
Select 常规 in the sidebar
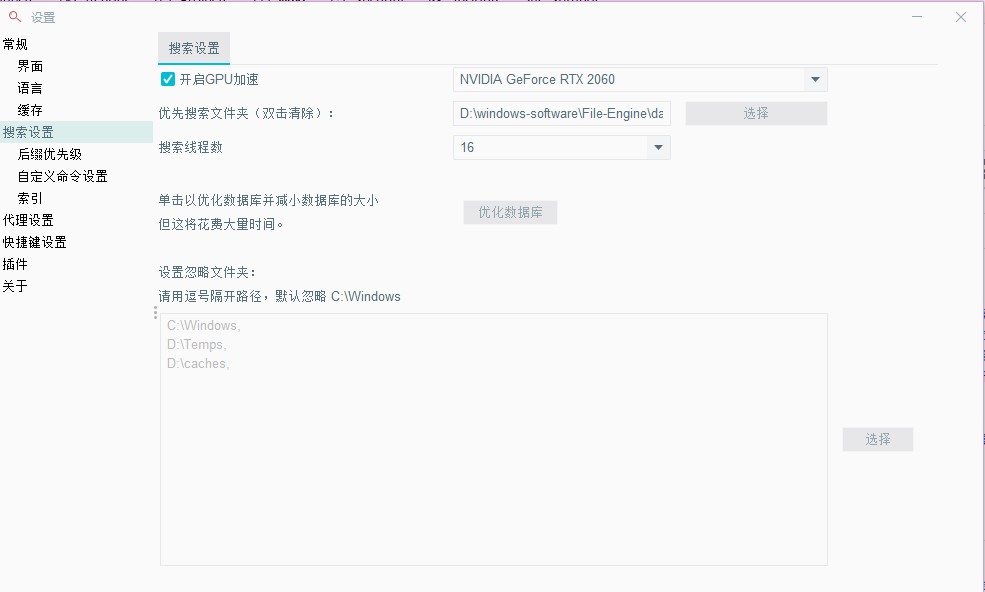(x=15, y=44)
